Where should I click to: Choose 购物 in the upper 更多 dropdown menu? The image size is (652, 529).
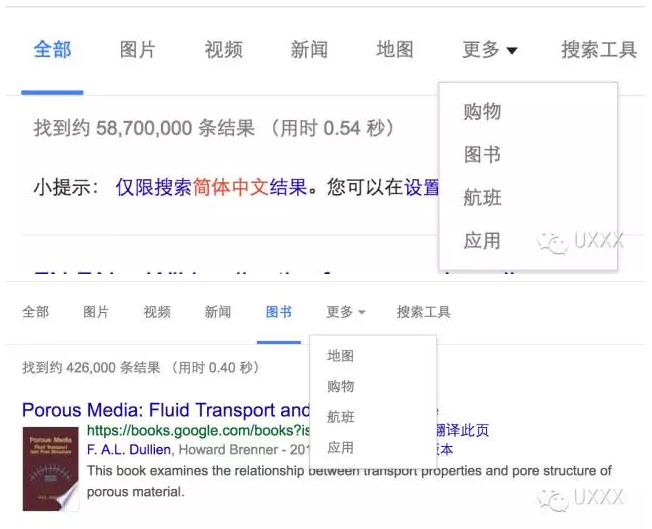click(x=482, y=112)
